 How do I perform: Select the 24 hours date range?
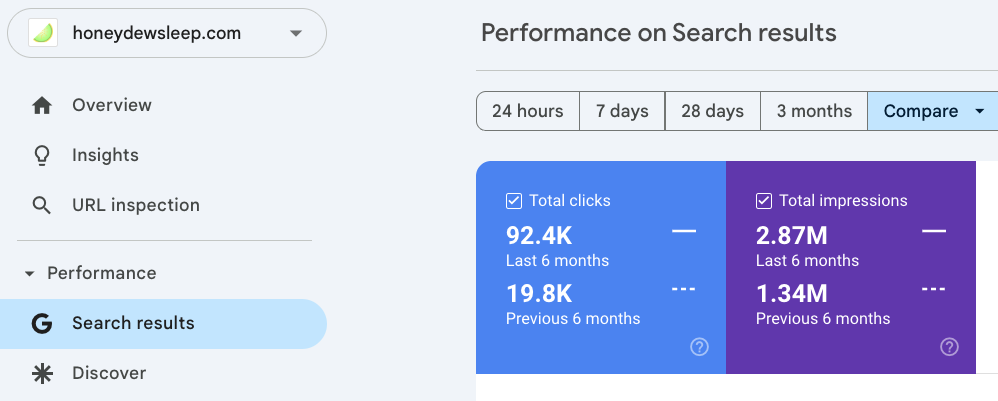[528, 111]
